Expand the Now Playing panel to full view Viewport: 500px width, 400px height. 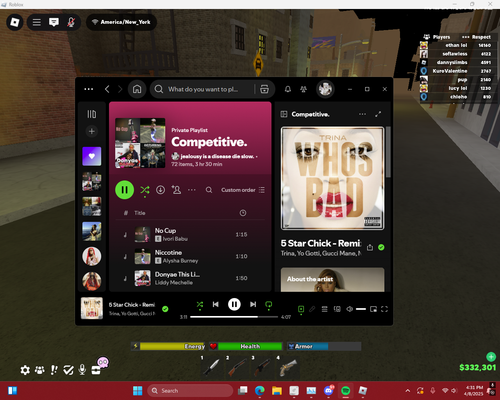(378, 114)
